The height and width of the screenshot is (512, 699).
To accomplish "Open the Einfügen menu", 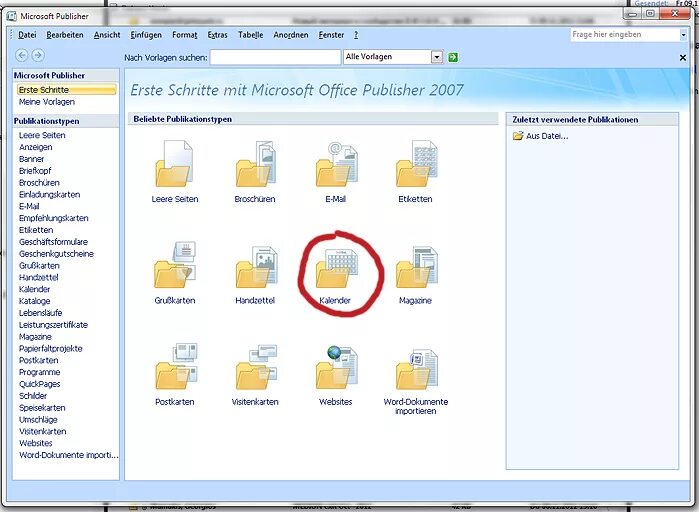I will point(146,35).
